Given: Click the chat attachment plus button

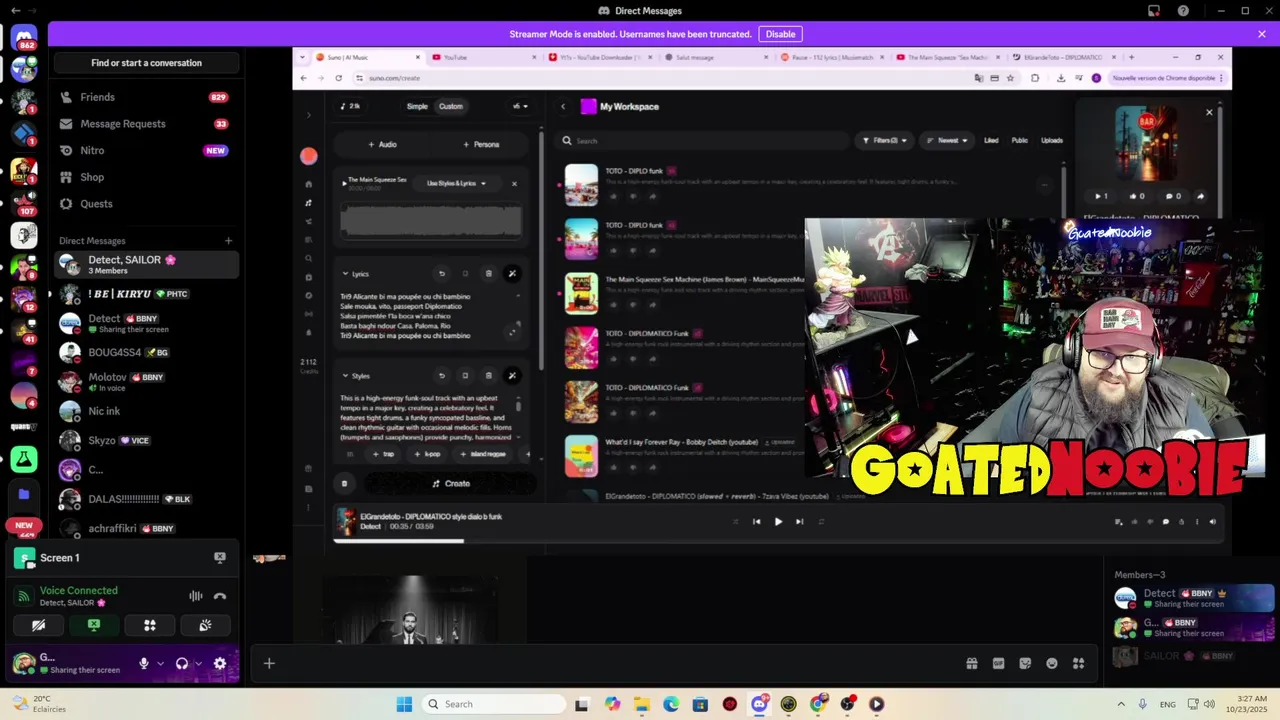Looking at the screenshot, I should pyautogui.click(x=269, y=663).
